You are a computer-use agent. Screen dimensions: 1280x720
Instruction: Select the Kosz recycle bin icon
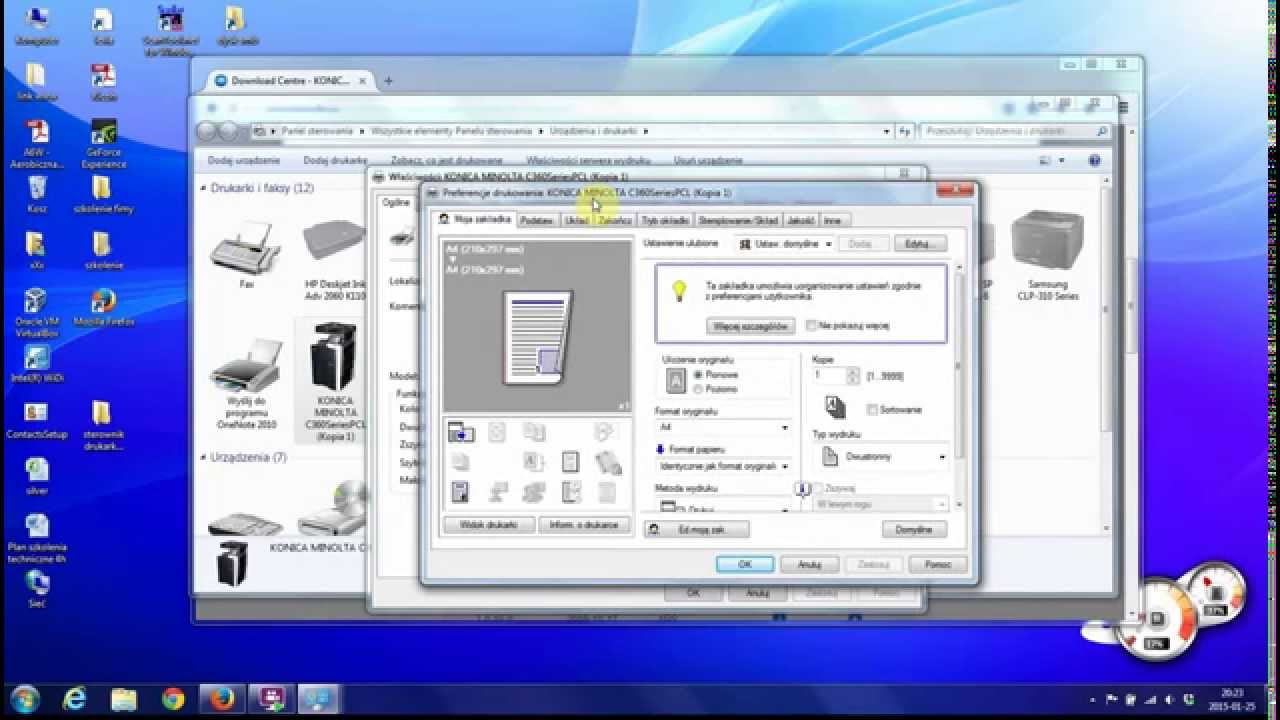37,194
